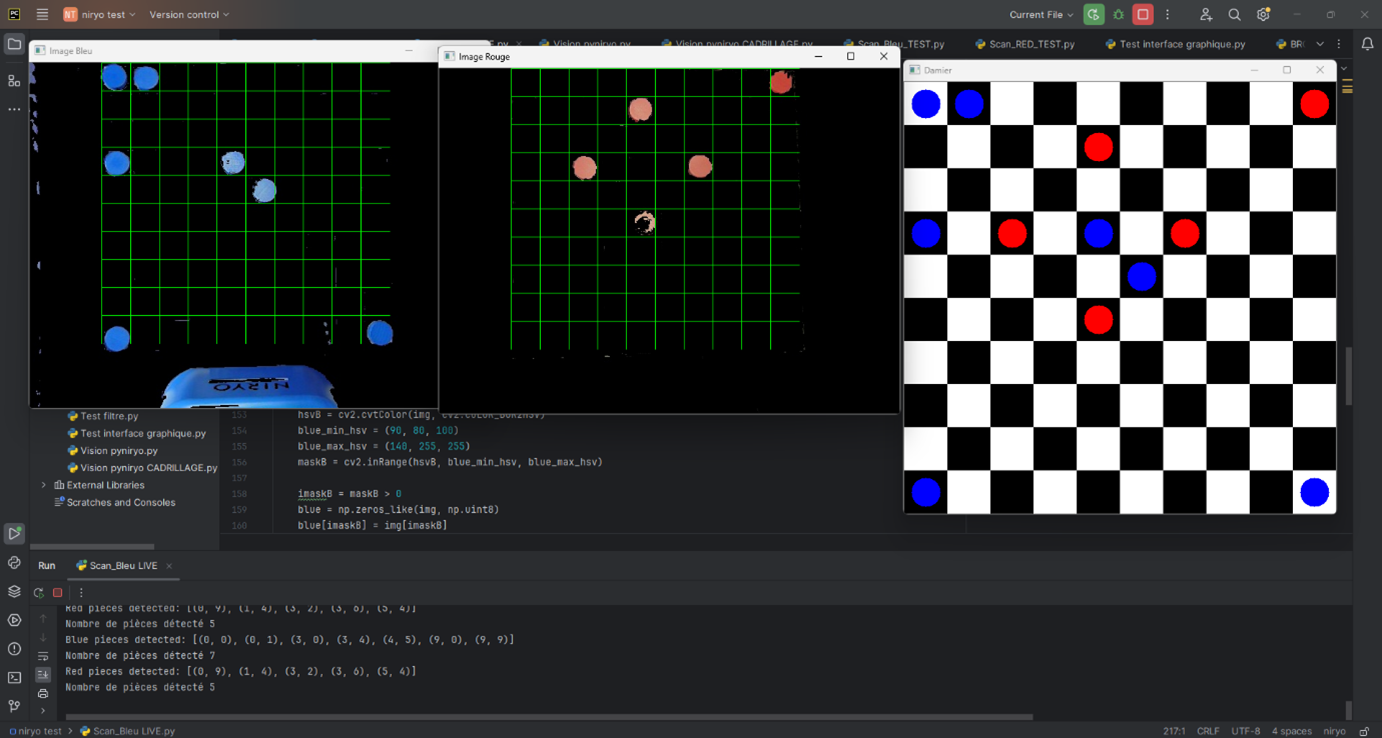Screen dimensions: 1382x738
Task: Toggle the Project tool window folder icon
Action: (x=14, y=44)
